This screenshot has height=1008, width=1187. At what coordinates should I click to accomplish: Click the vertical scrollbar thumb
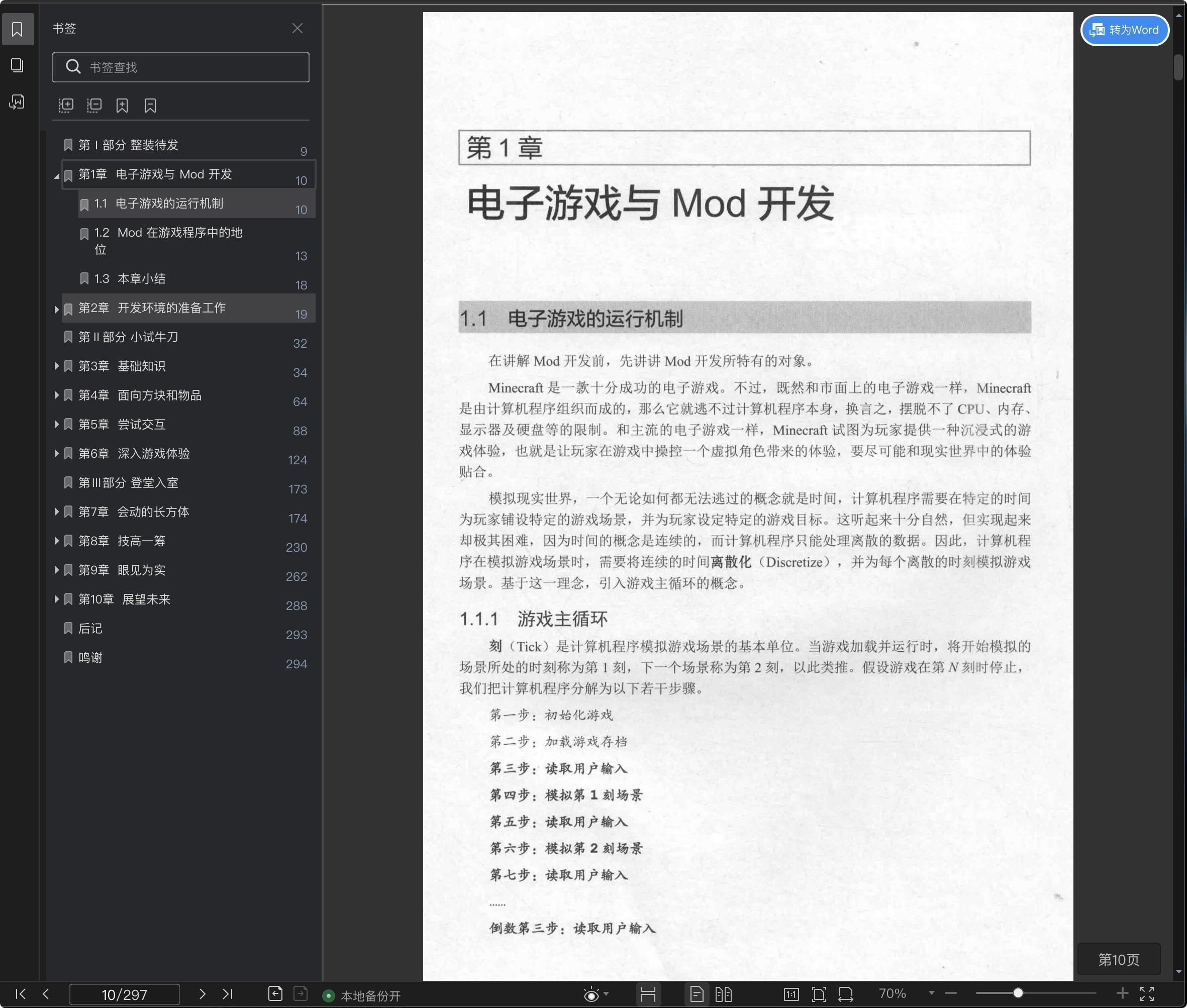coord(1178,67)
